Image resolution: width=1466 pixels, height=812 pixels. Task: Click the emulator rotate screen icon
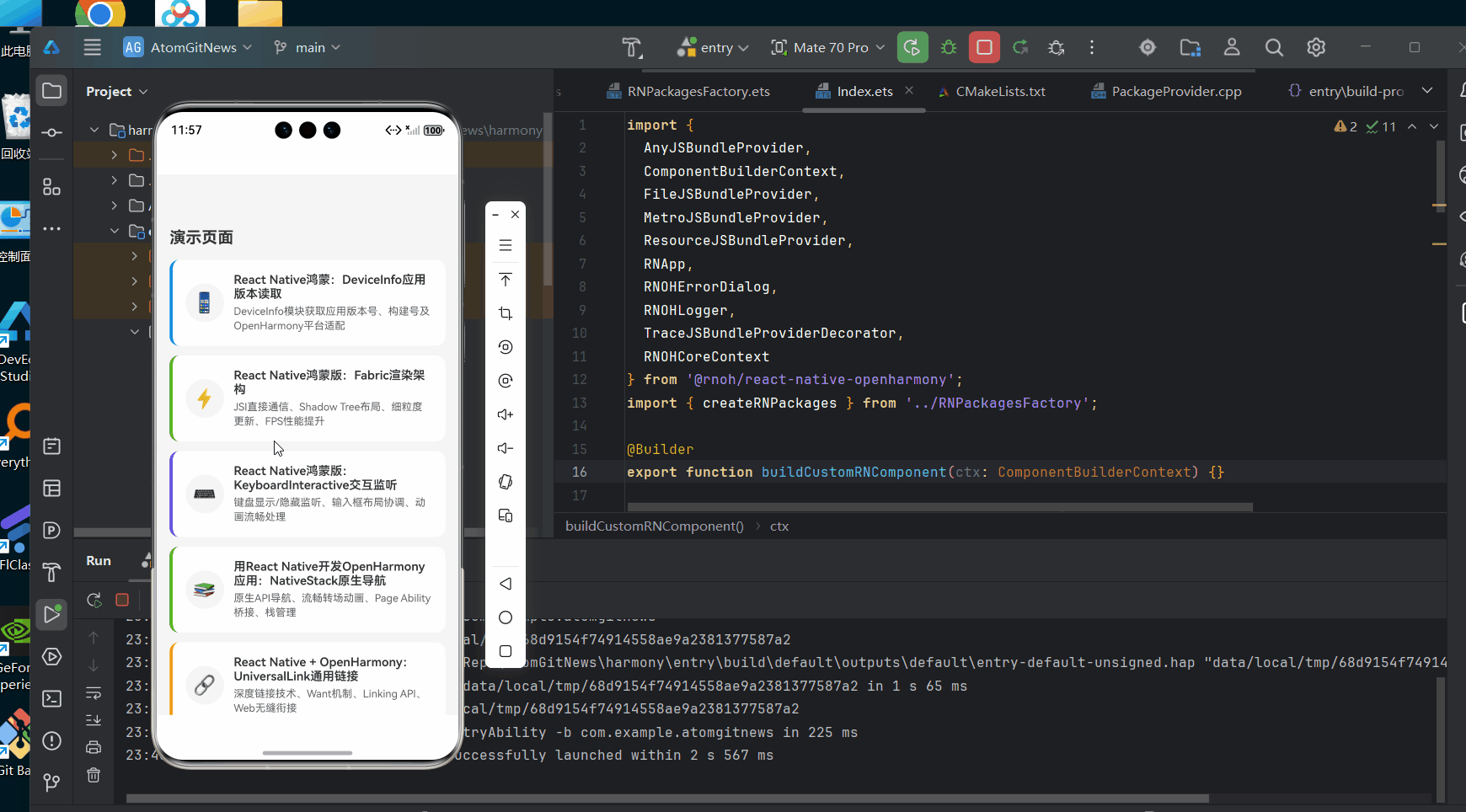[506, 482]
